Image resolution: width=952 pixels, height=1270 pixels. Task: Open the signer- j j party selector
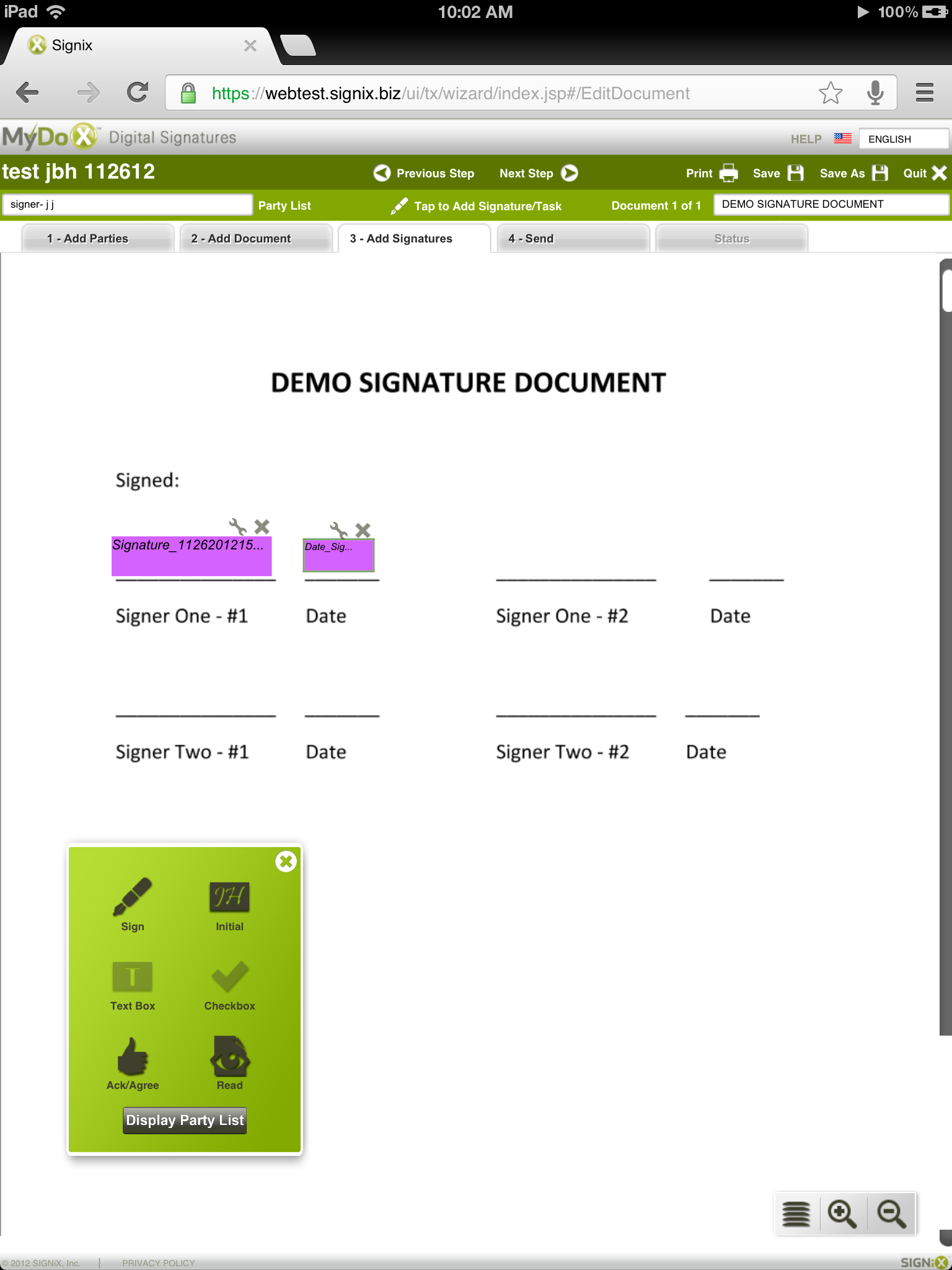tap(127, 205)
